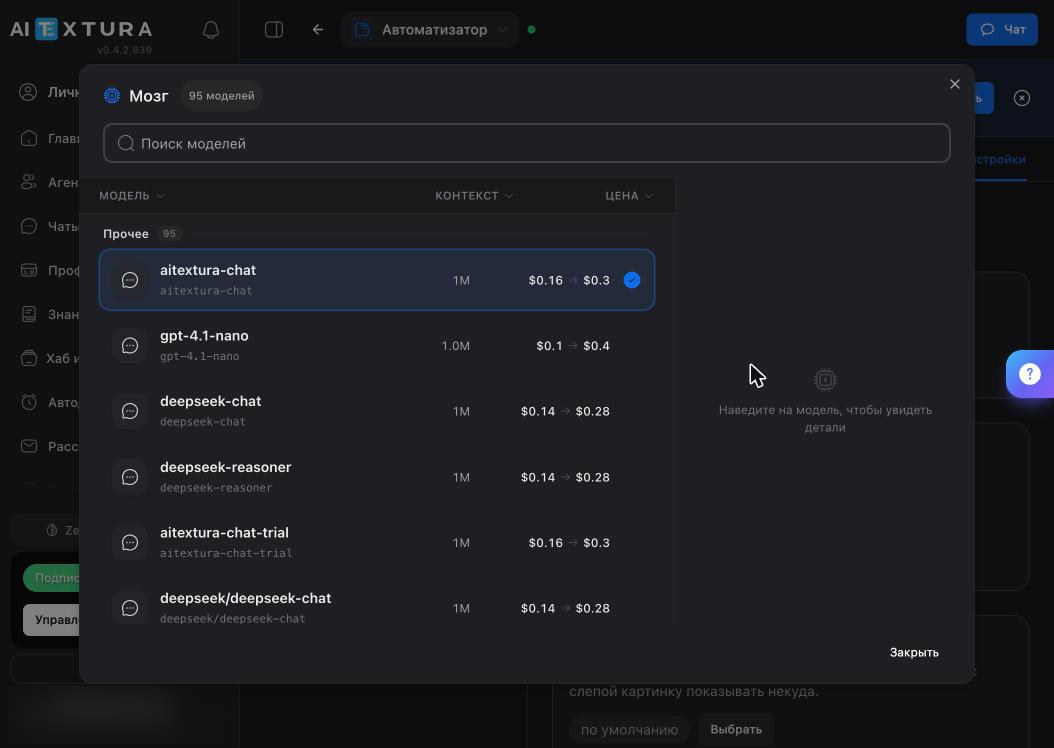The image size is (1054, 748).
Task: Open the mail envelope icon in sidebar
Action: tap(29, 446)
